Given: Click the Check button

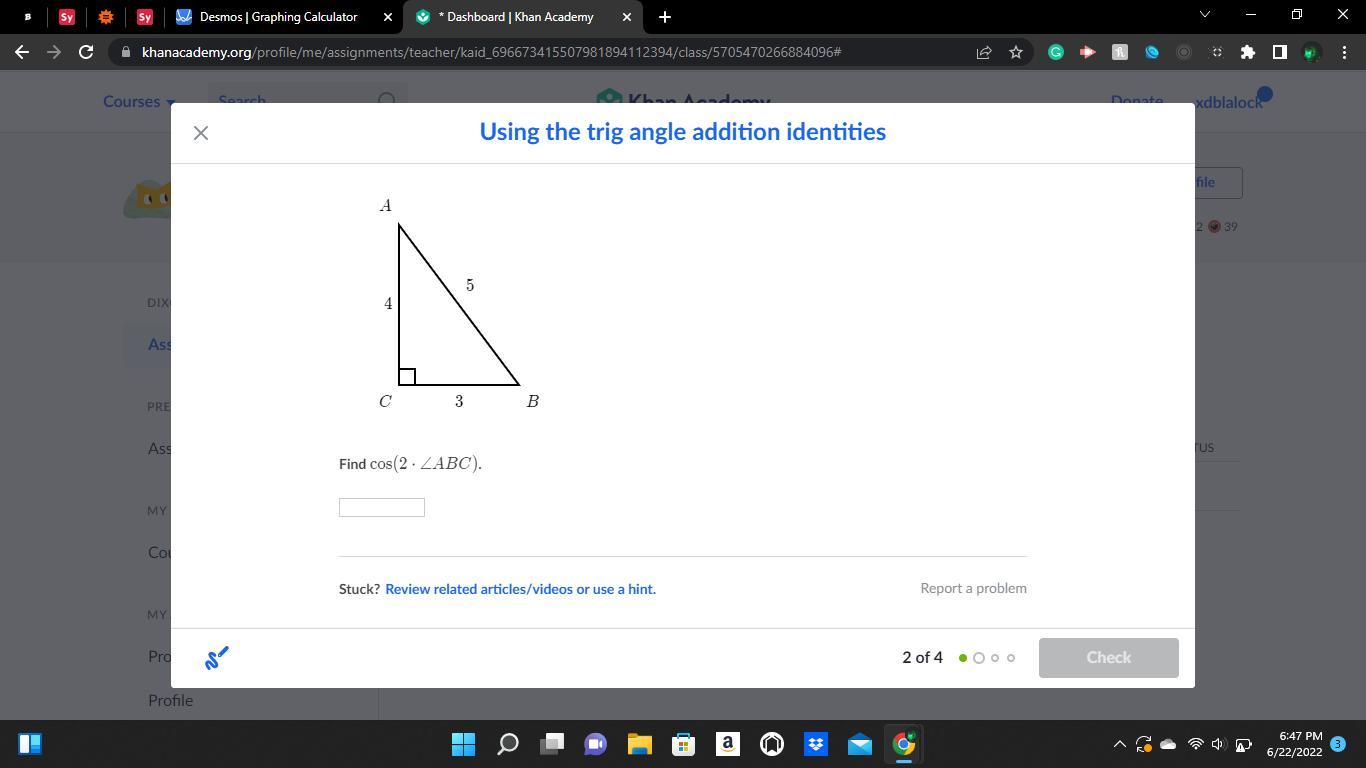Looking at the screenshot, I should point(1108,658).
